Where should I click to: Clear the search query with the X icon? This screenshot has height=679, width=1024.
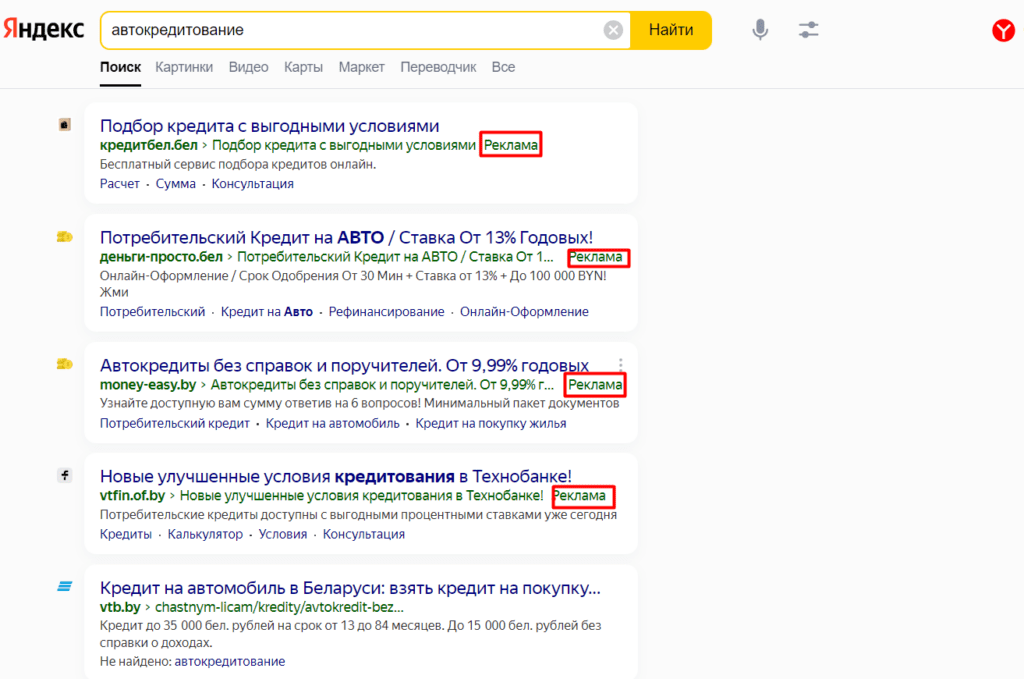click(613, 30)
